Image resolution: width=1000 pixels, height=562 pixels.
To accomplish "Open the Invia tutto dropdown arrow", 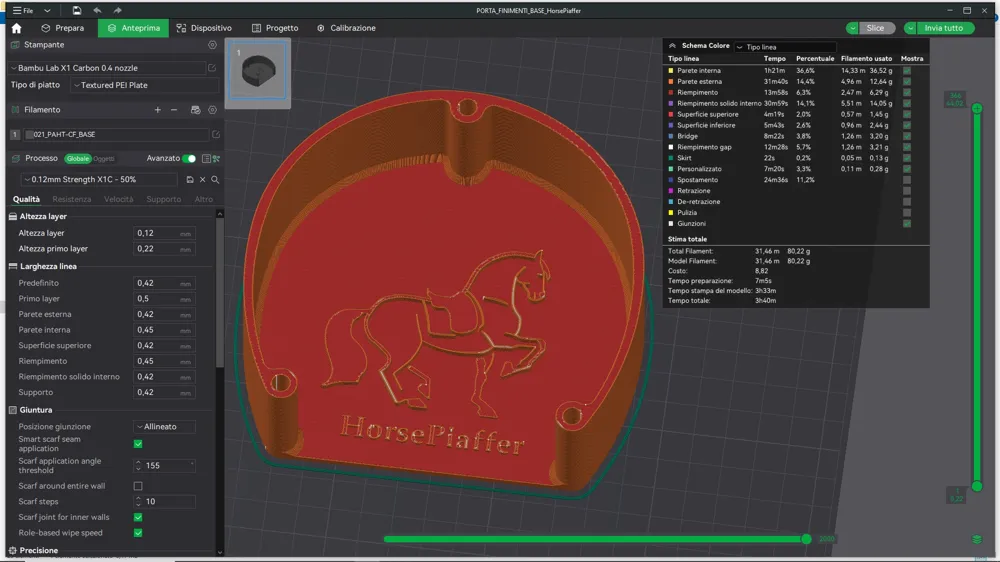I will click(911, 28).
